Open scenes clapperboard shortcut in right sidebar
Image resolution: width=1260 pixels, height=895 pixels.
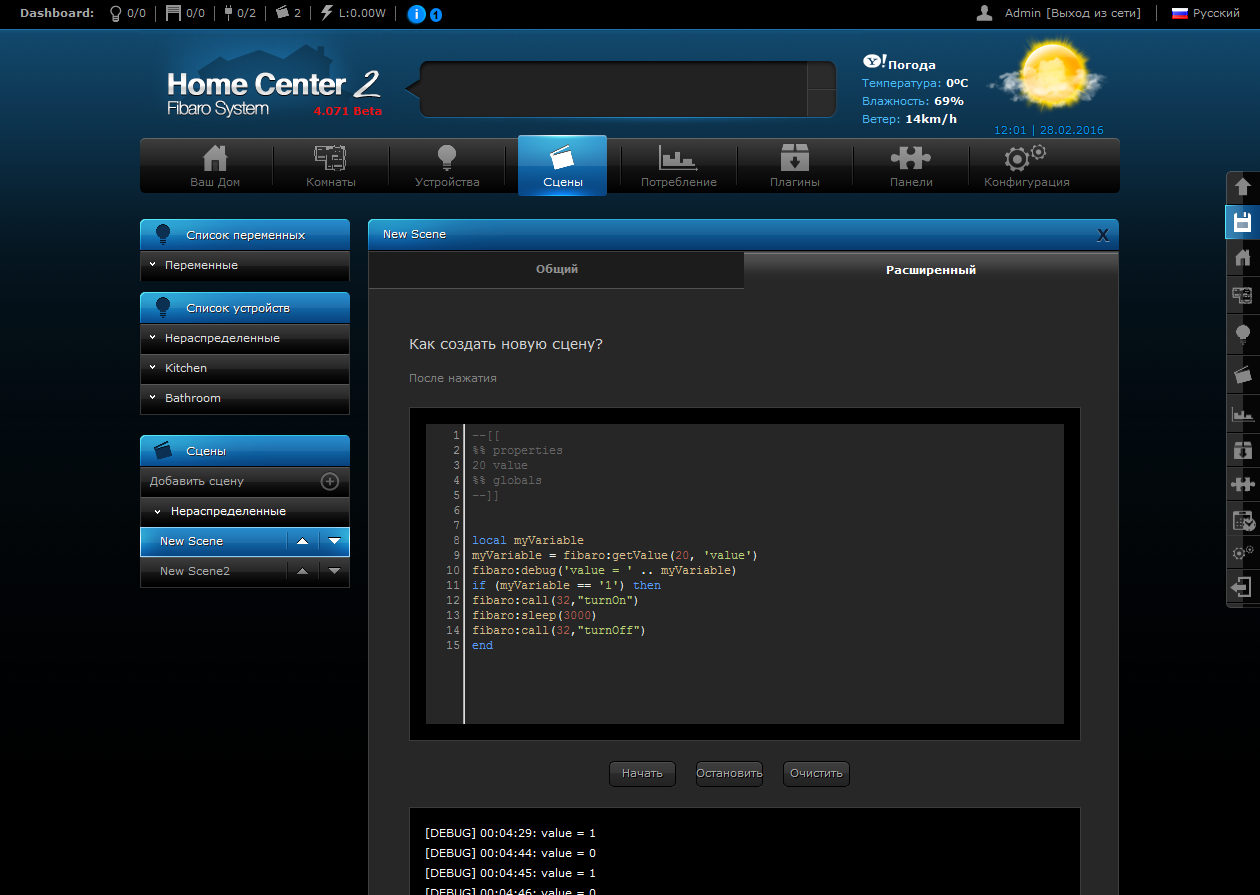1243,374
